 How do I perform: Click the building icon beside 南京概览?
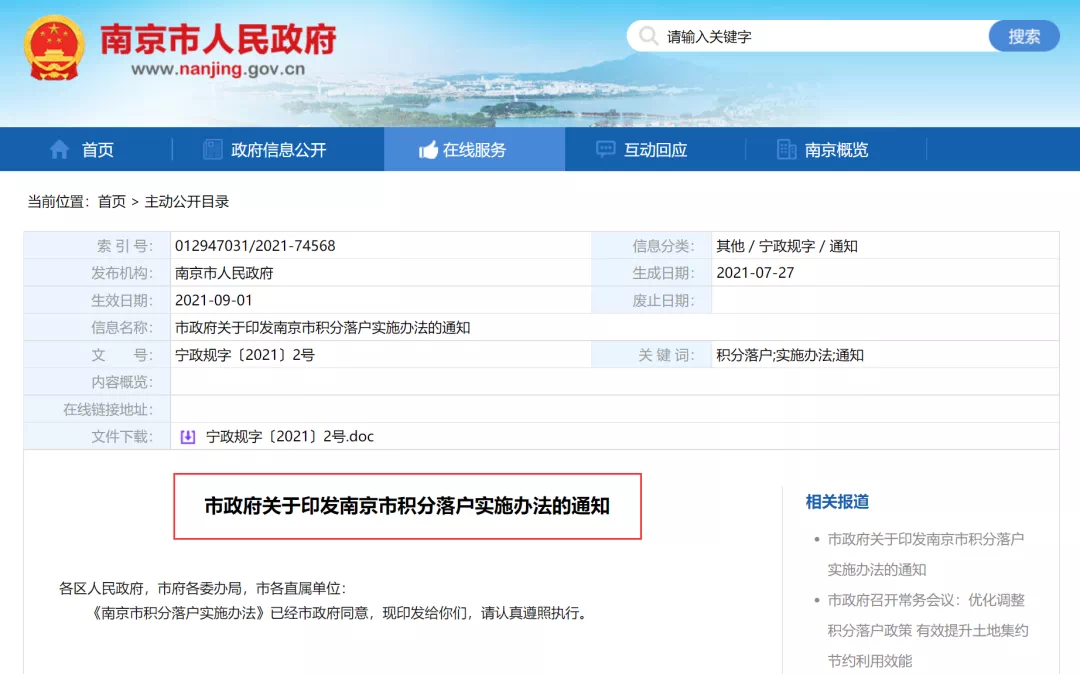coord(786,150)
